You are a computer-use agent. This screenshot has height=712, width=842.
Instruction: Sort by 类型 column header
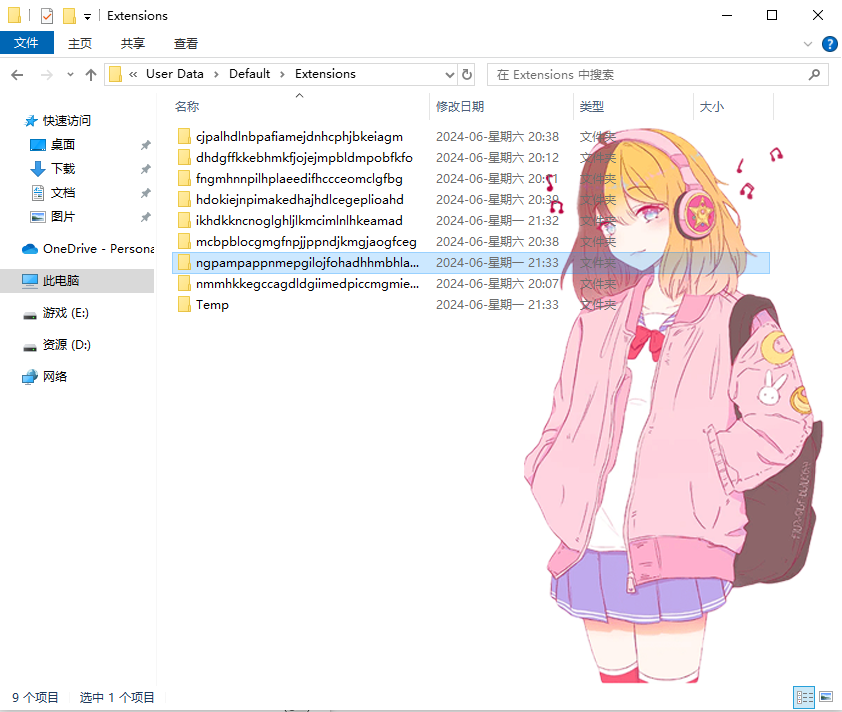[592, 106]
